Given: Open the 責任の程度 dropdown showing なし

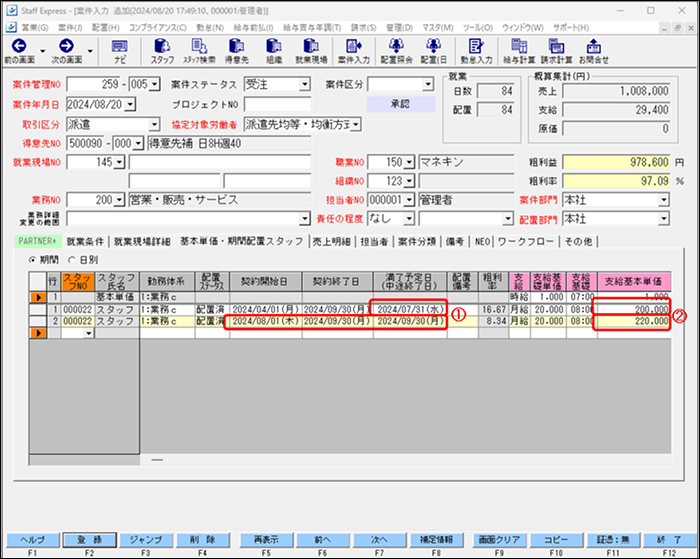Looking at the screenshot, I should [x=408, y=219].
